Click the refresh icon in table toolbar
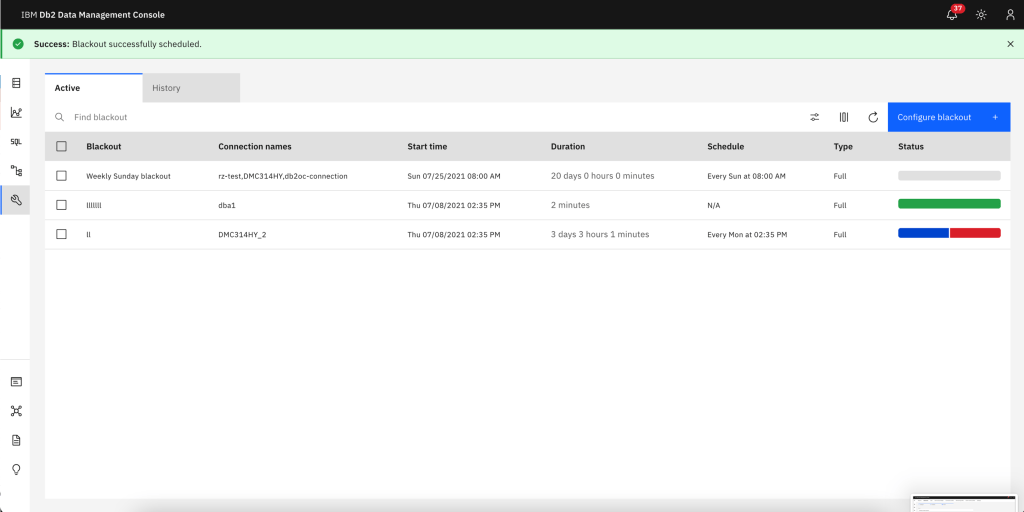The image size is (1024, 512). point(873,117)
